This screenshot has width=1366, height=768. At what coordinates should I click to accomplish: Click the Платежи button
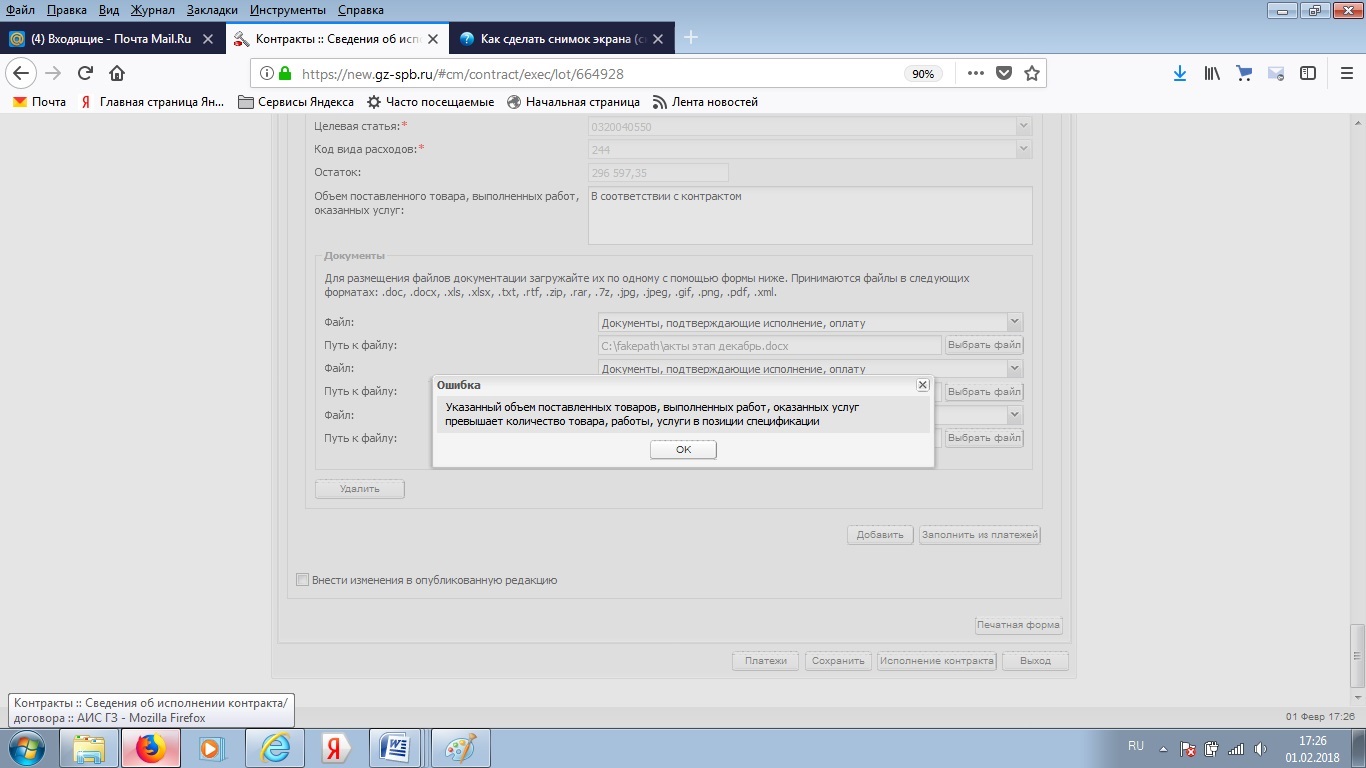766,661
